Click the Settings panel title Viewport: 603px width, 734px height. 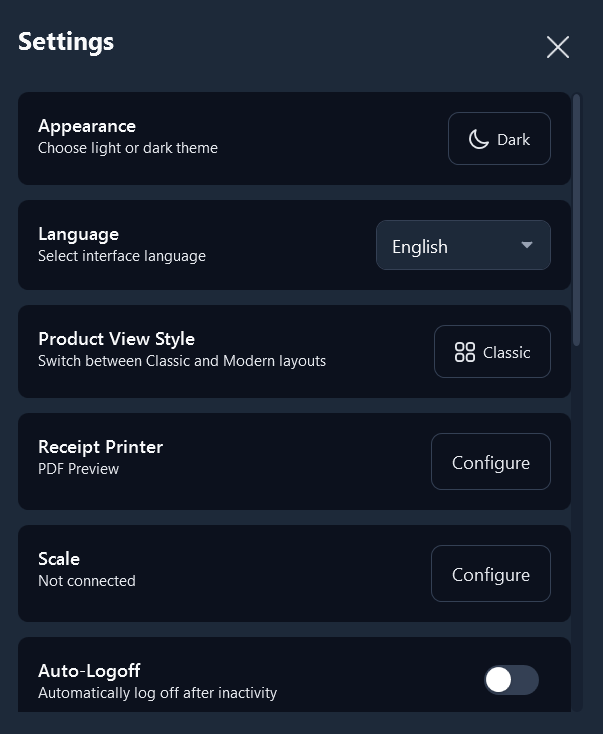[x=66, y=42]
